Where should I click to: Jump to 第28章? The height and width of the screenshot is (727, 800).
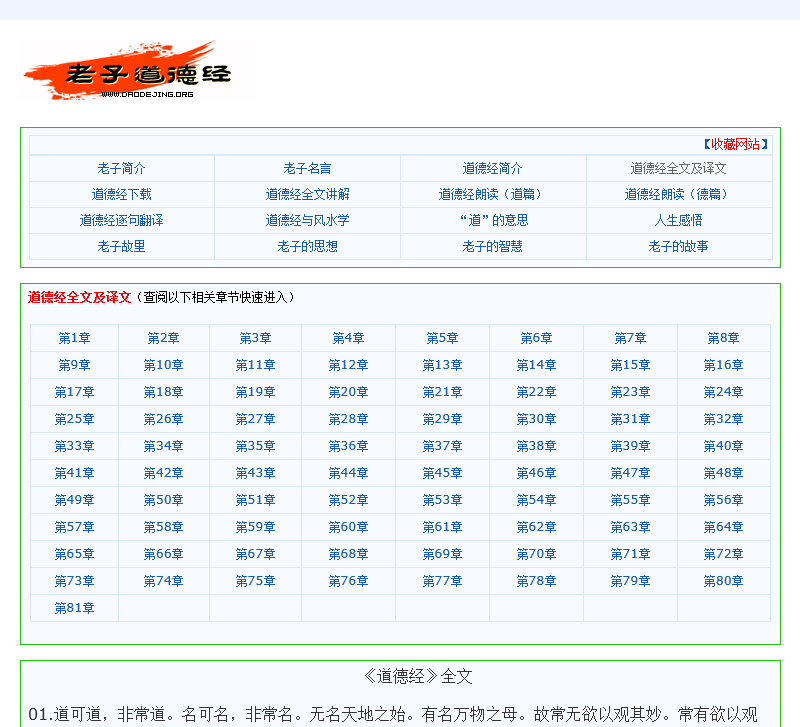pos(348,419)
